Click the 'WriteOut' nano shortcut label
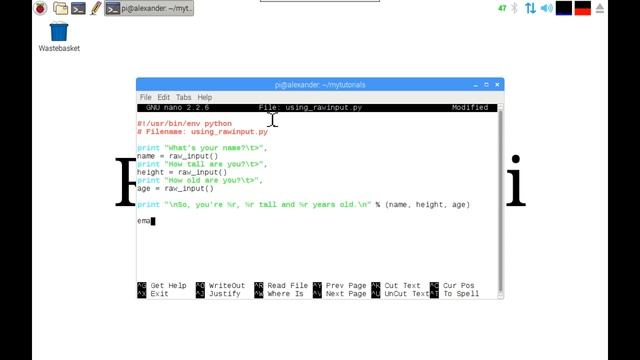 click(227, 285)
